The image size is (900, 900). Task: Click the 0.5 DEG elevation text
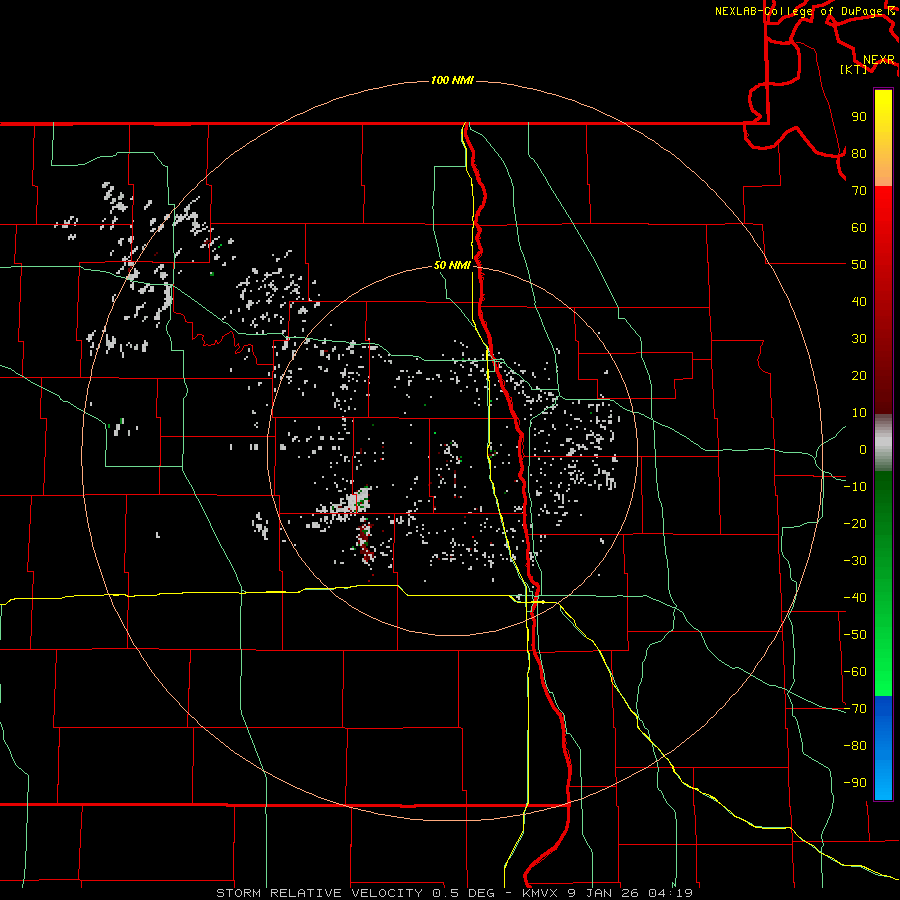point(463,893)
